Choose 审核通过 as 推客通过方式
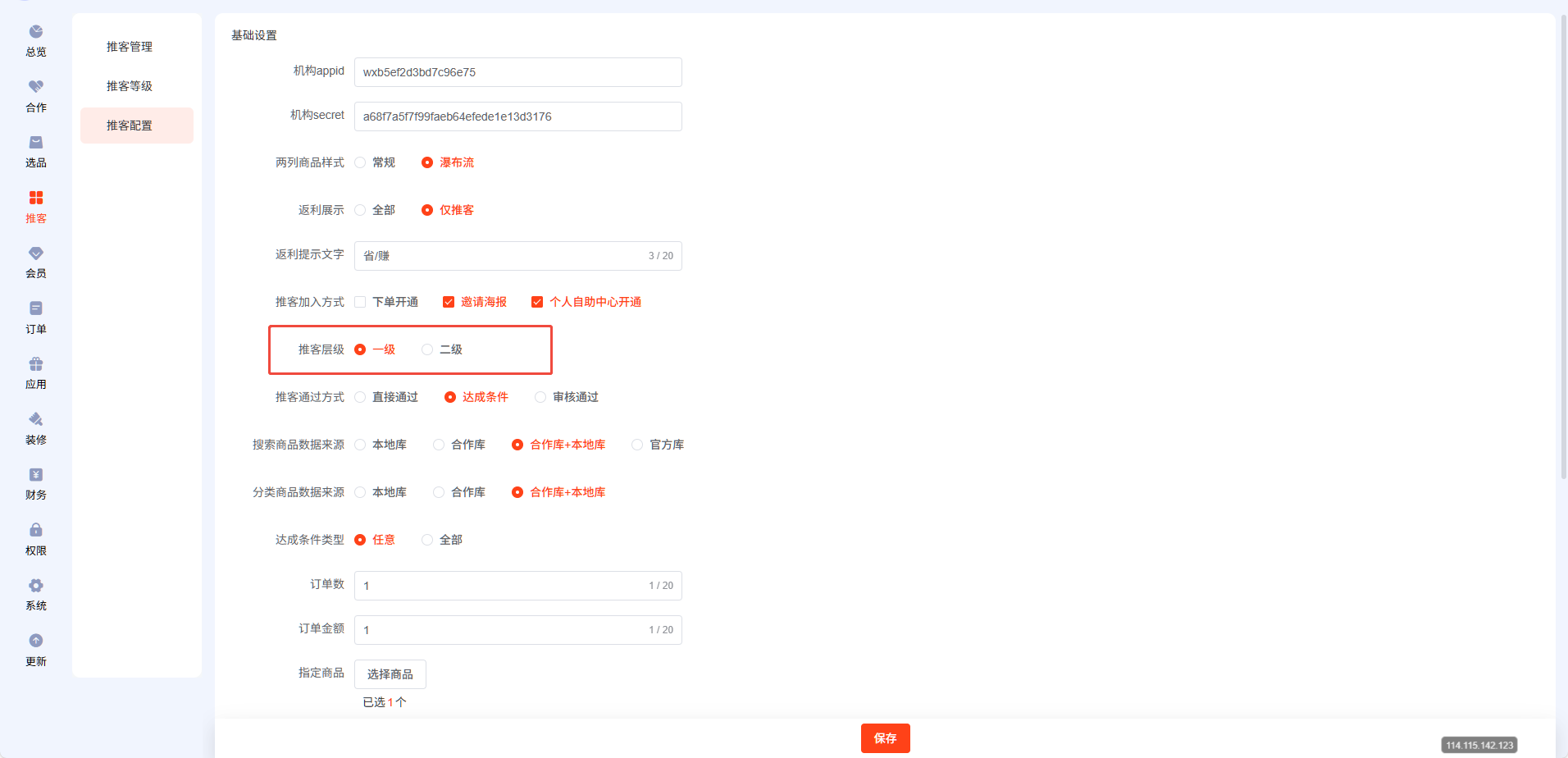Image resolution: width=1568 pixels, height=758 pixels. pos(540,397)
